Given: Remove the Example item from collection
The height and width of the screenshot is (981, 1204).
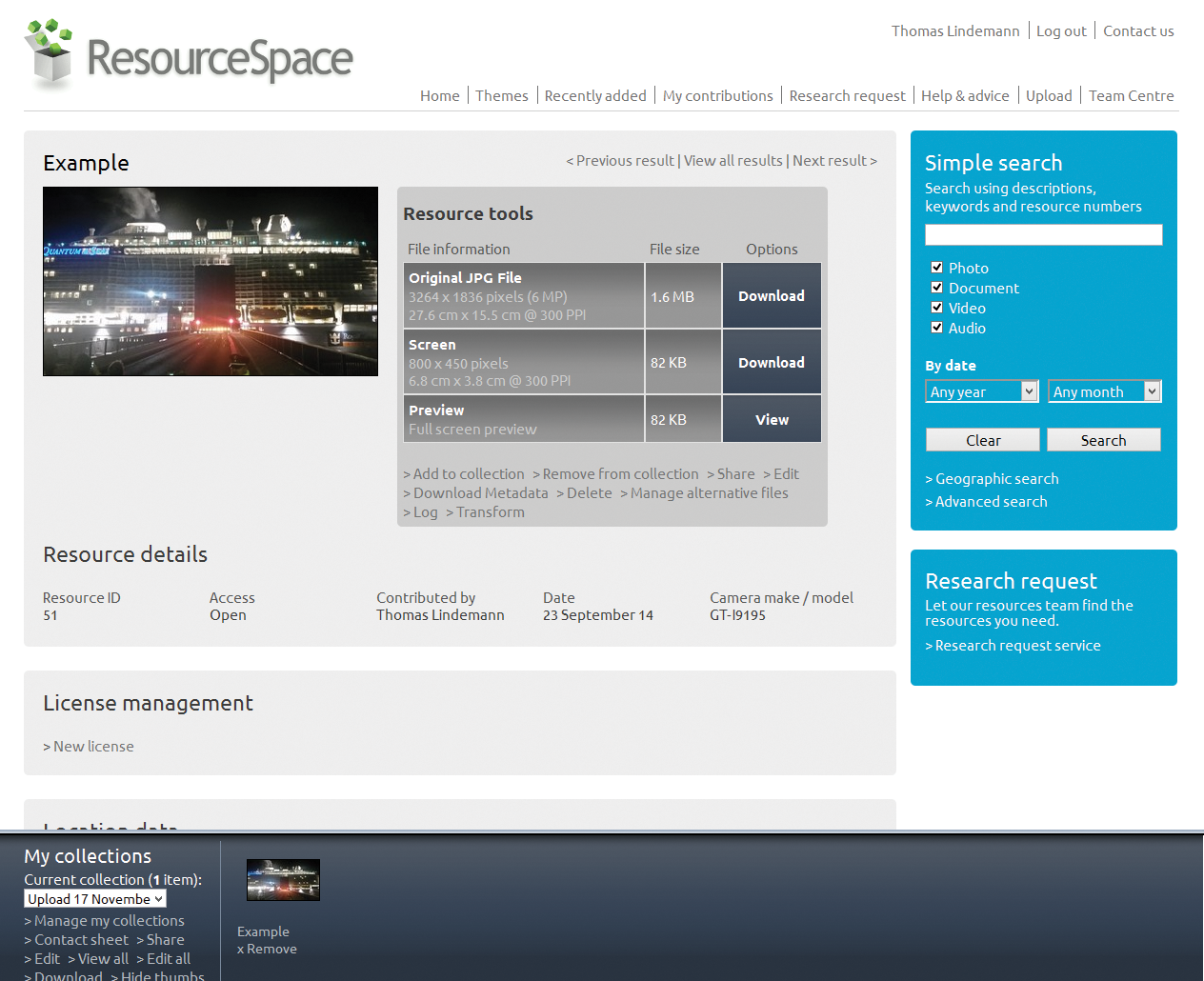Looking at the screenshot, I should point(268,949).
